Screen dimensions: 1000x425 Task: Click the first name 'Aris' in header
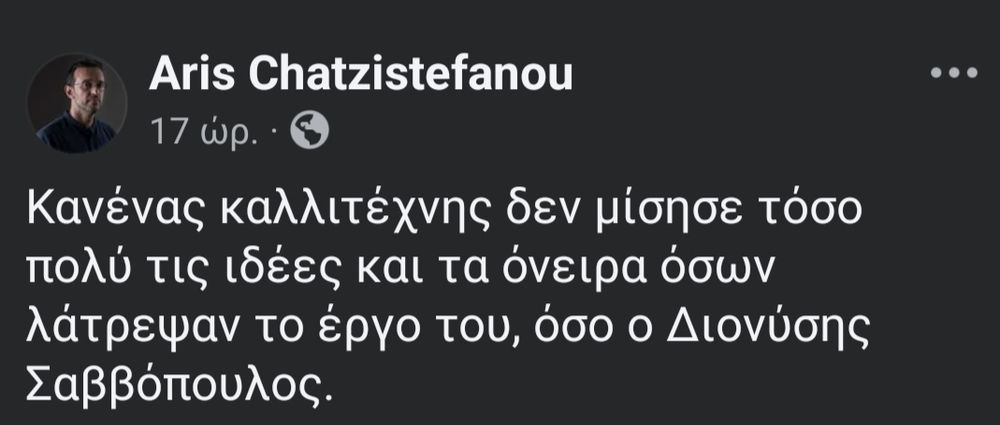pyautogui.click(x=193, y=73)
